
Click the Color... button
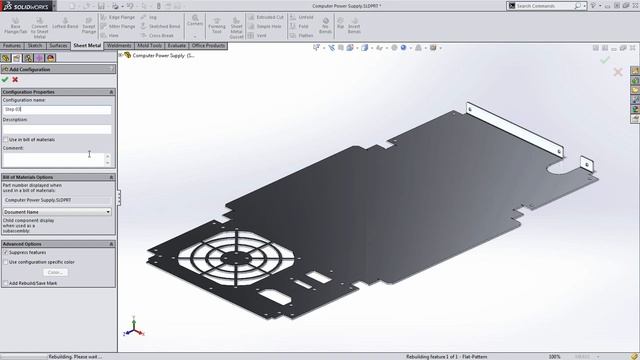tap(56, 272)
